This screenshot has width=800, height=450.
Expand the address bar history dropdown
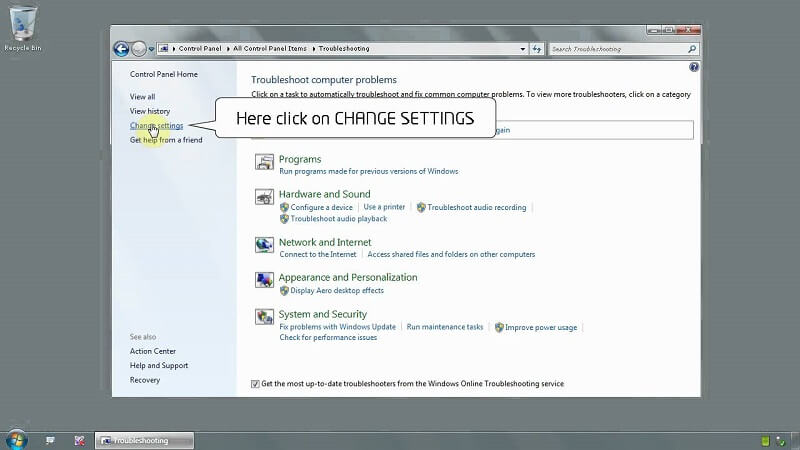pyautogui.click(x=522, y=49)
